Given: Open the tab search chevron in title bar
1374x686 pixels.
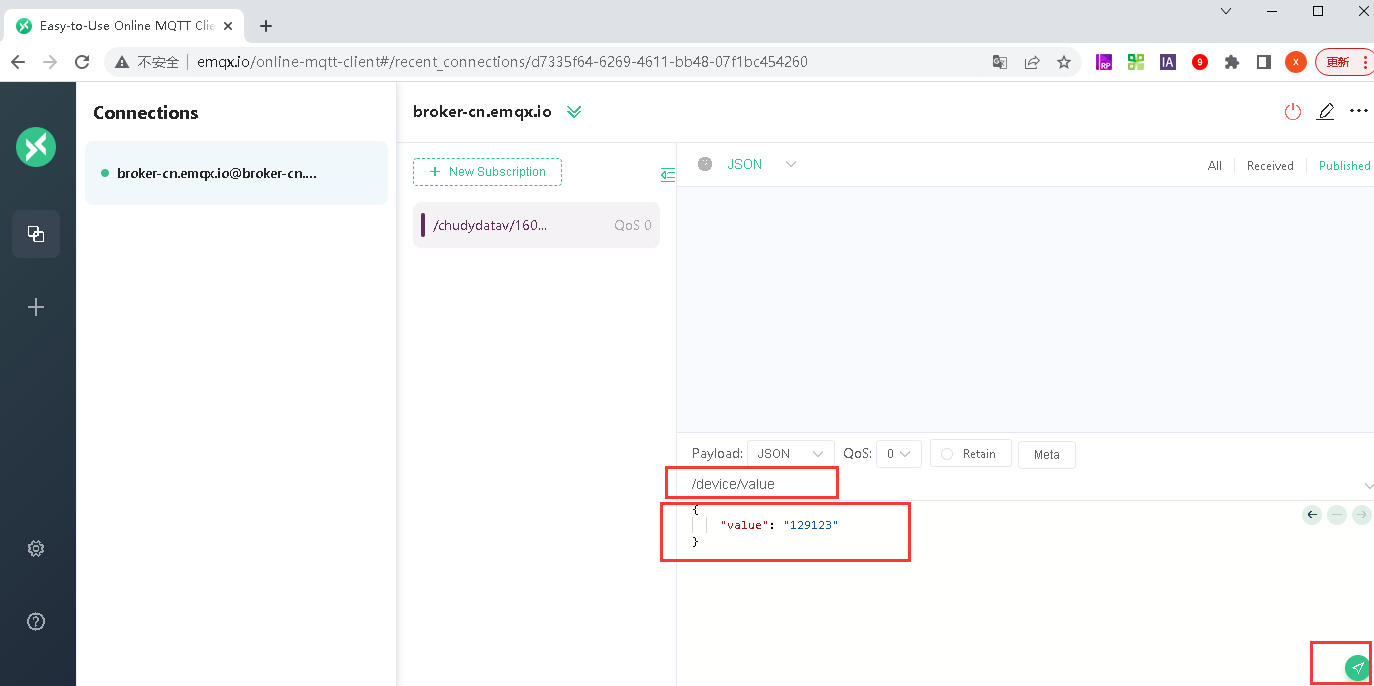Looking at the screenshot, I should pos(1227,11).
